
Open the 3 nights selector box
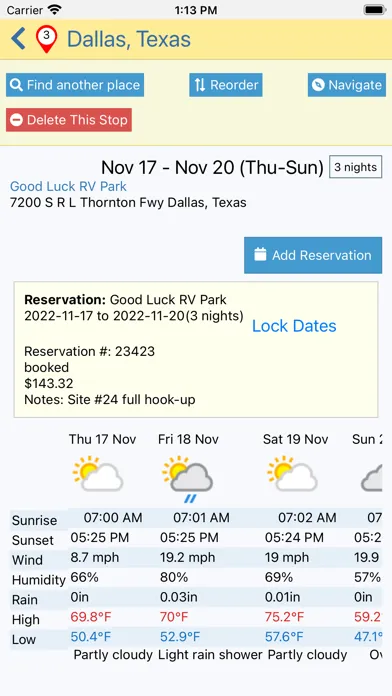coord(355,167)
